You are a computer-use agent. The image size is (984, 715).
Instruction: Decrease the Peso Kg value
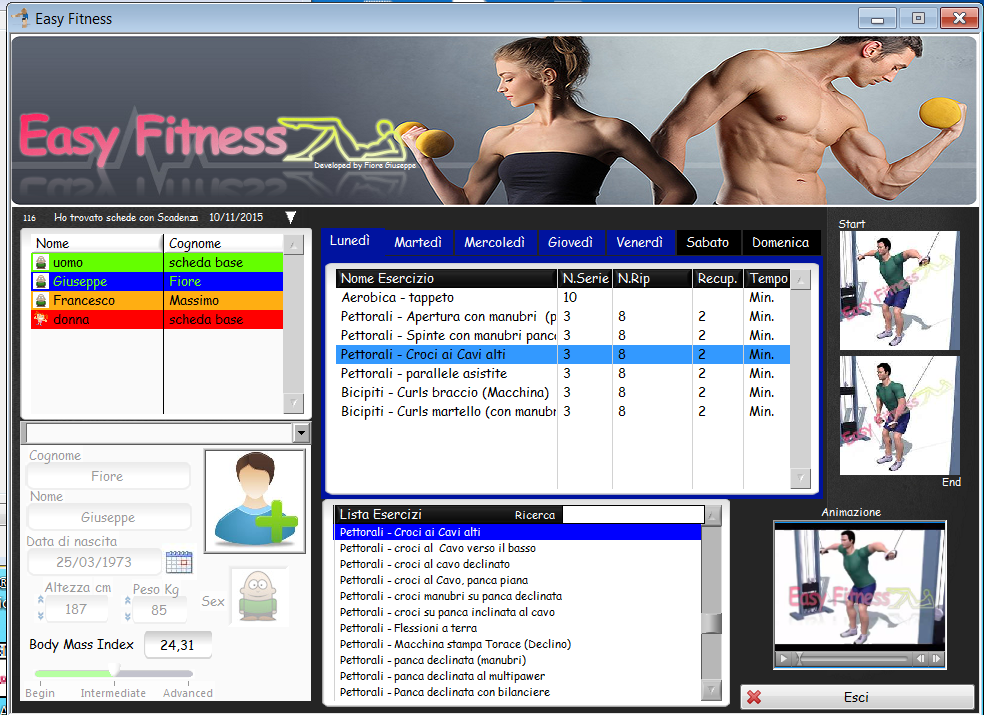(128, 615)
